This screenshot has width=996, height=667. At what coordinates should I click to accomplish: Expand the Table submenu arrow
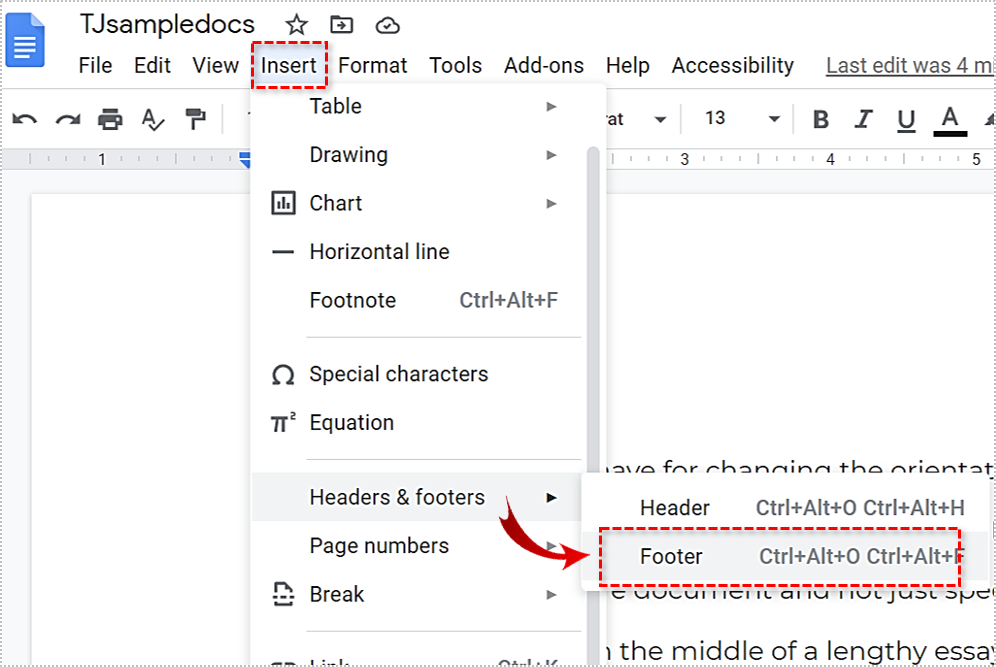point(551,107)
